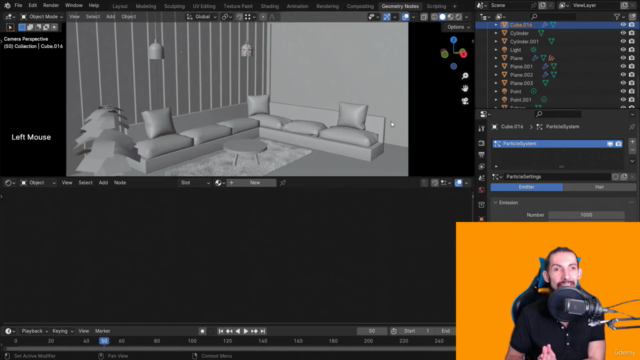Open the Global transform orientation dropdown
Screen dimensions: 640x360
[202, 17]
